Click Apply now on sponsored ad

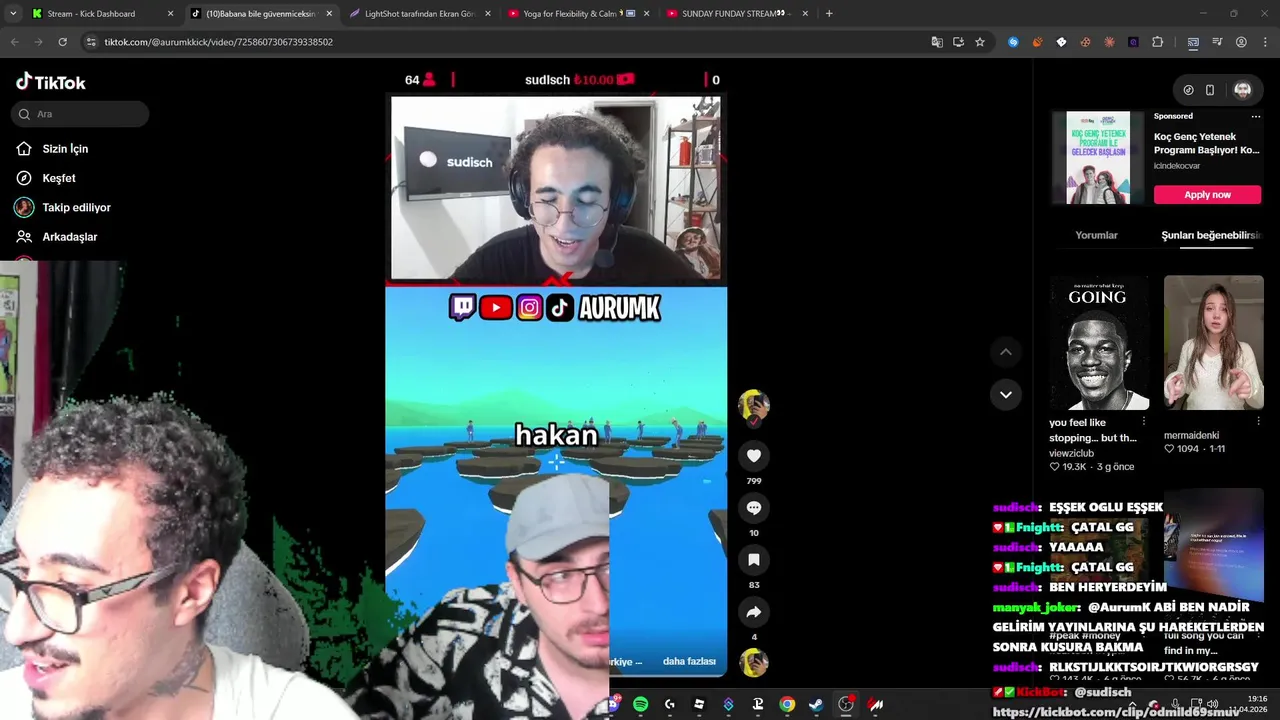tap(1207, 194)
